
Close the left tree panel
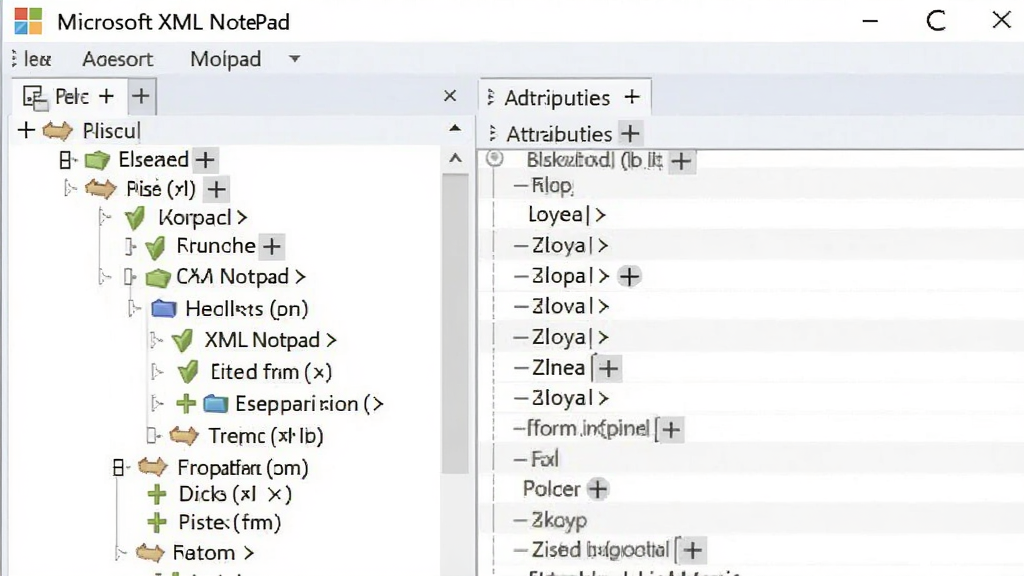pos(450,96)
